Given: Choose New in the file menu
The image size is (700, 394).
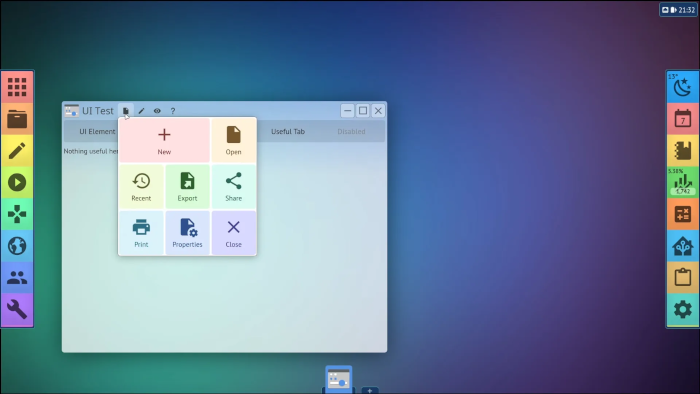Looking at the screenshot, I should click(x=164, y=140).
